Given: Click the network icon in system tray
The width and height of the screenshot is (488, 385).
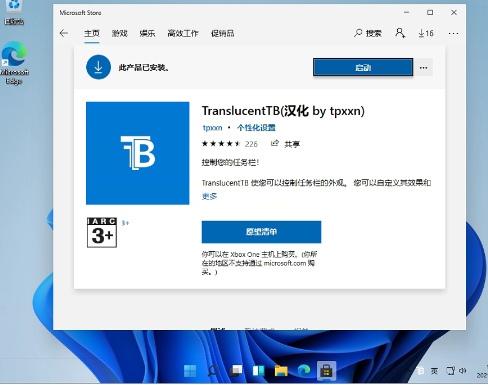Looking at the screenshot, I should [x=450, y=371].
